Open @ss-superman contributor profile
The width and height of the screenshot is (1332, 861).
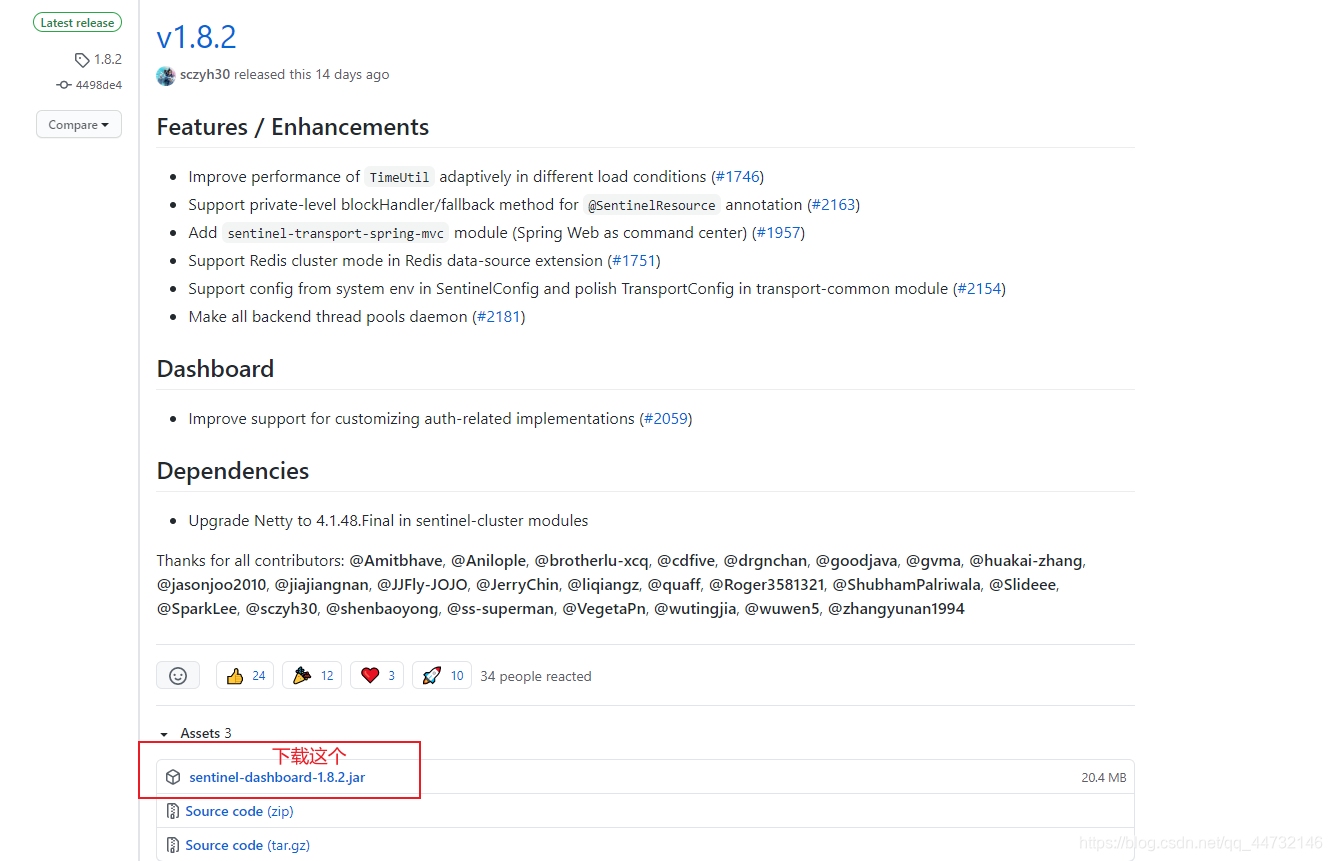click(x=500, y=609)
